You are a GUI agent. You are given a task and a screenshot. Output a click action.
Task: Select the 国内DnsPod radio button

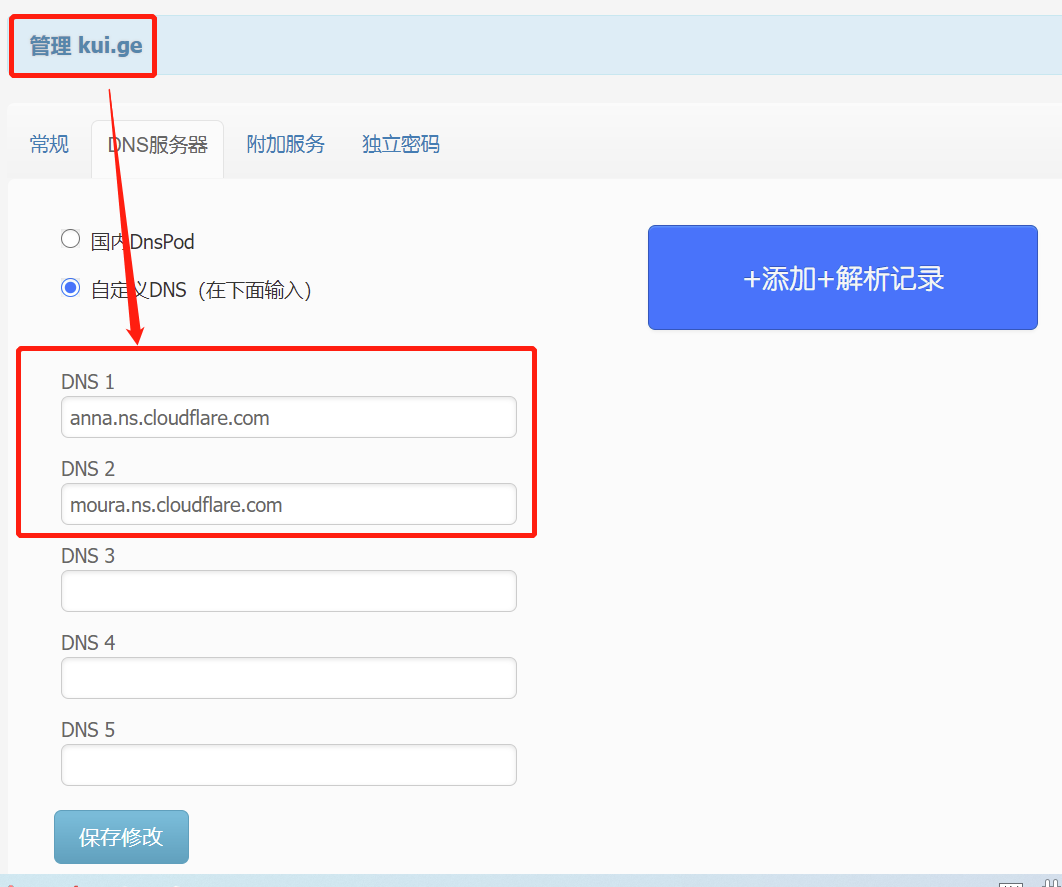pyautogui.click(x=70, y=238)
